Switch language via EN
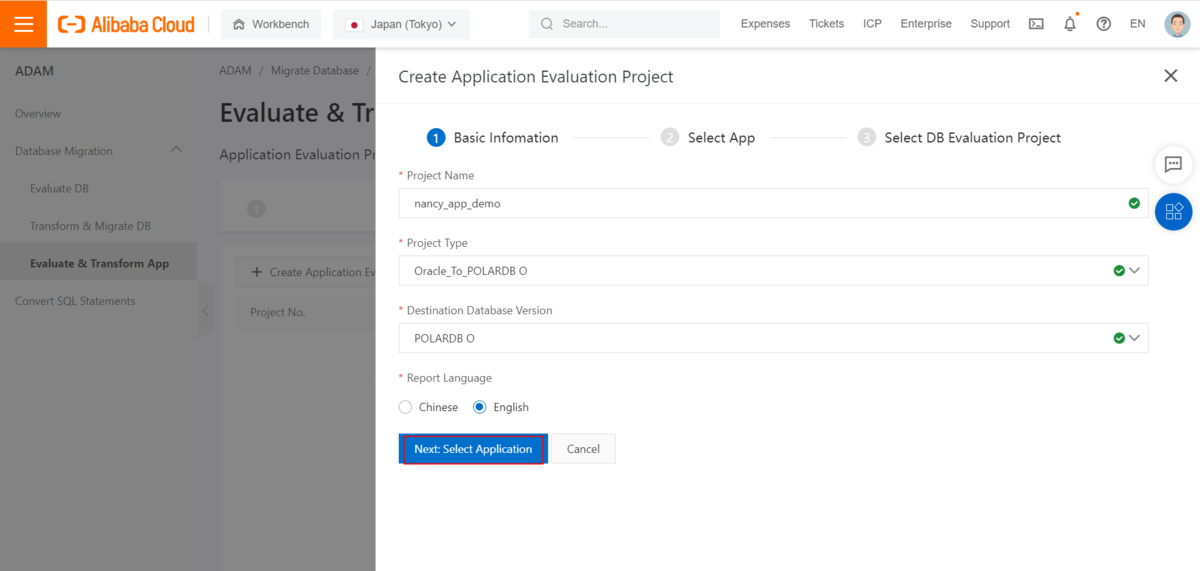 [1138, 24]
